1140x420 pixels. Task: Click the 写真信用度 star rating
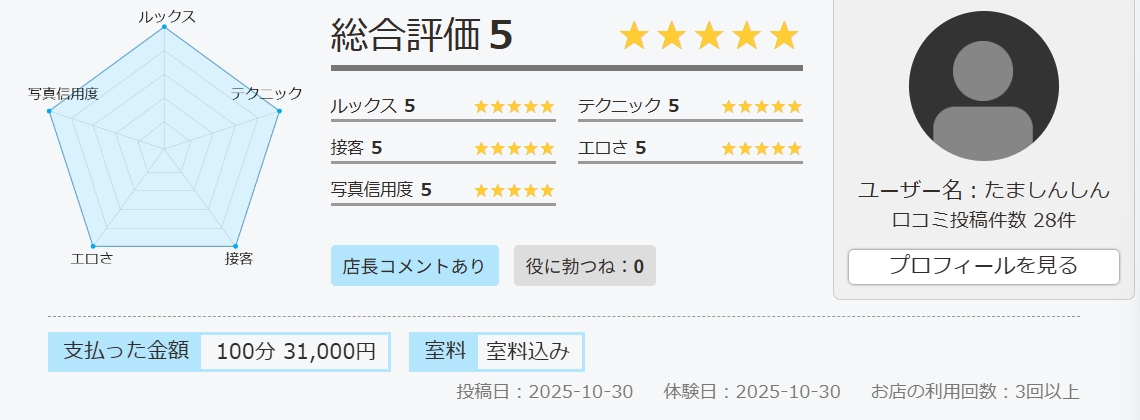tap(513, 190)
